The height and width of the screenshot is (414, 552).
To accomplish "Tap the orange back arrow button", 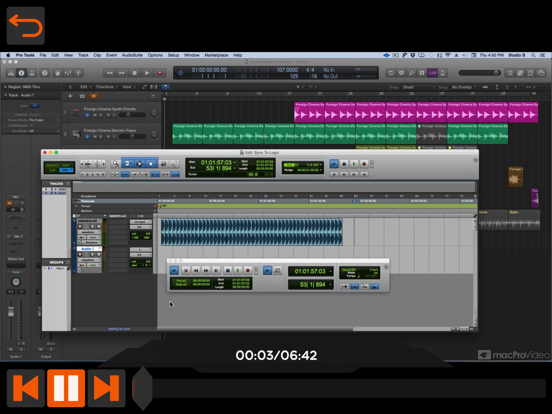I will click(26, 26).
